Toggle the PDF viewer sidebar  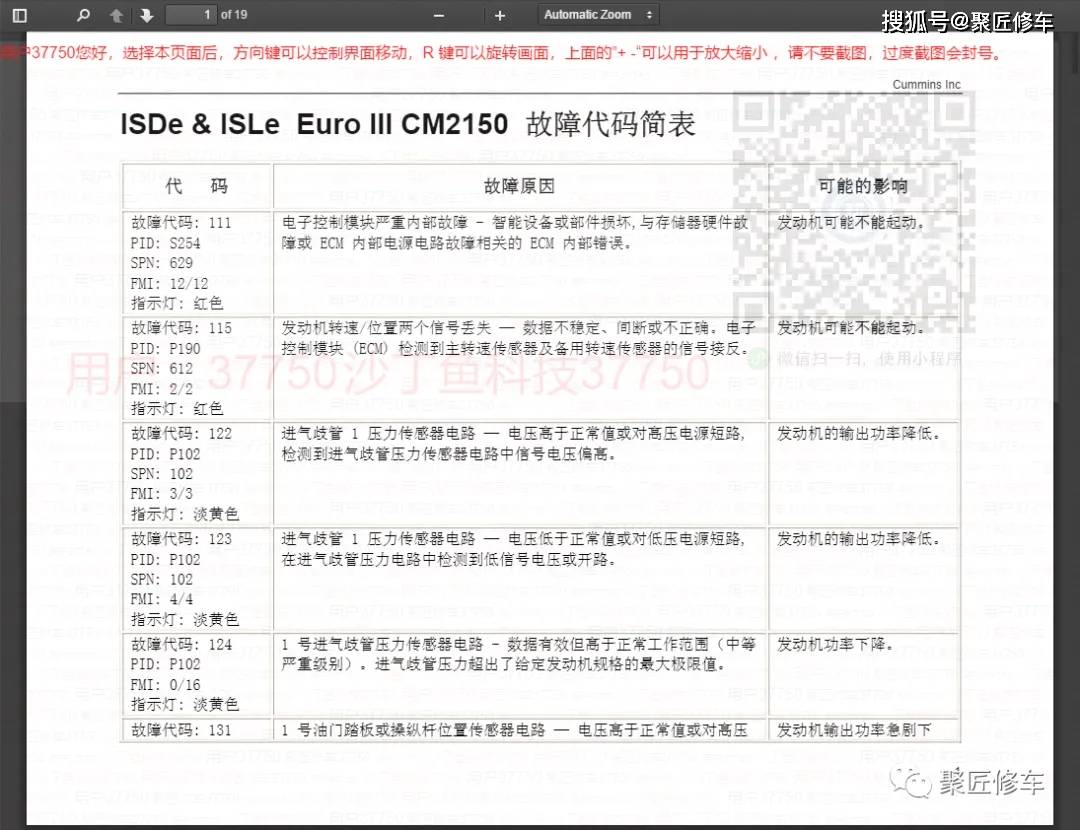pos(20,15)
